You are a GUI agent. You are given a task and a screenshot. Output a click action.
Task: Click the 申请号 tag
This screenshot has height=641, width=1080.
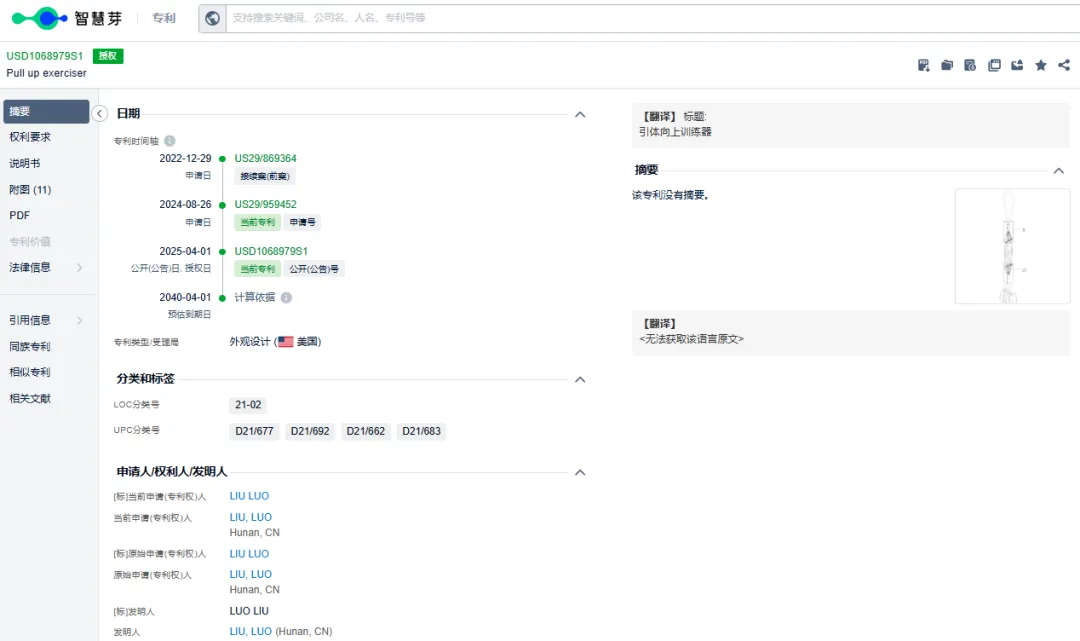coord(302,222)
